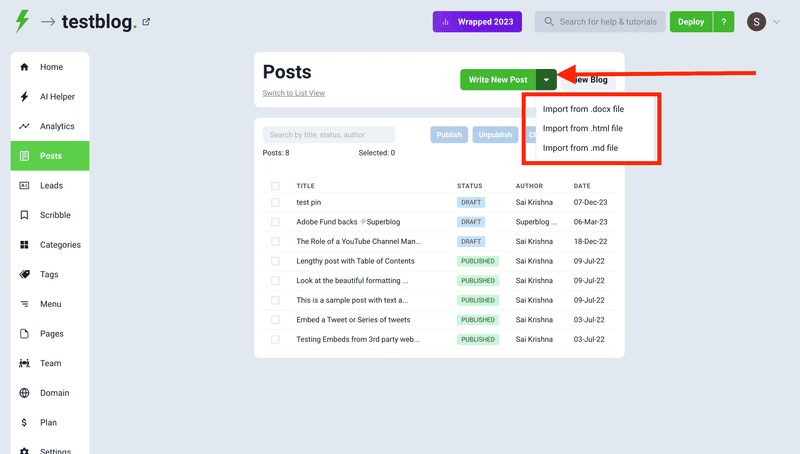Viewport: 800px width, 454px height.
Task: Click the Write New Post button
Action: 498,80
